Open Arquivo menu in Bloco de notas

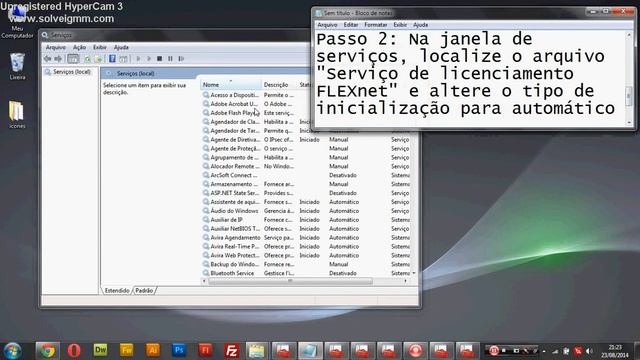pyautogui.click(x=327, y=25)
